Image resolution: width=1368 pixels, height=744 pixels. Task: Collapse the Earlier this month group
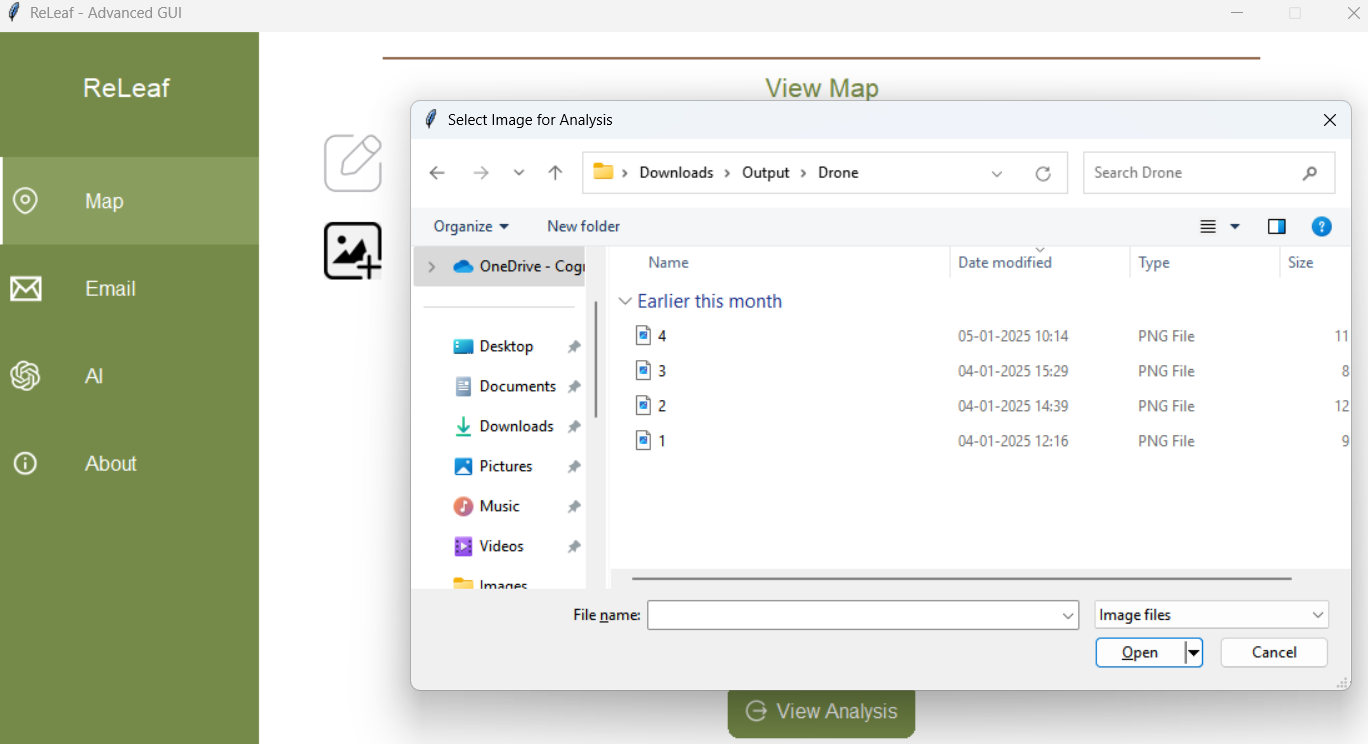click(x=625, y=301)
